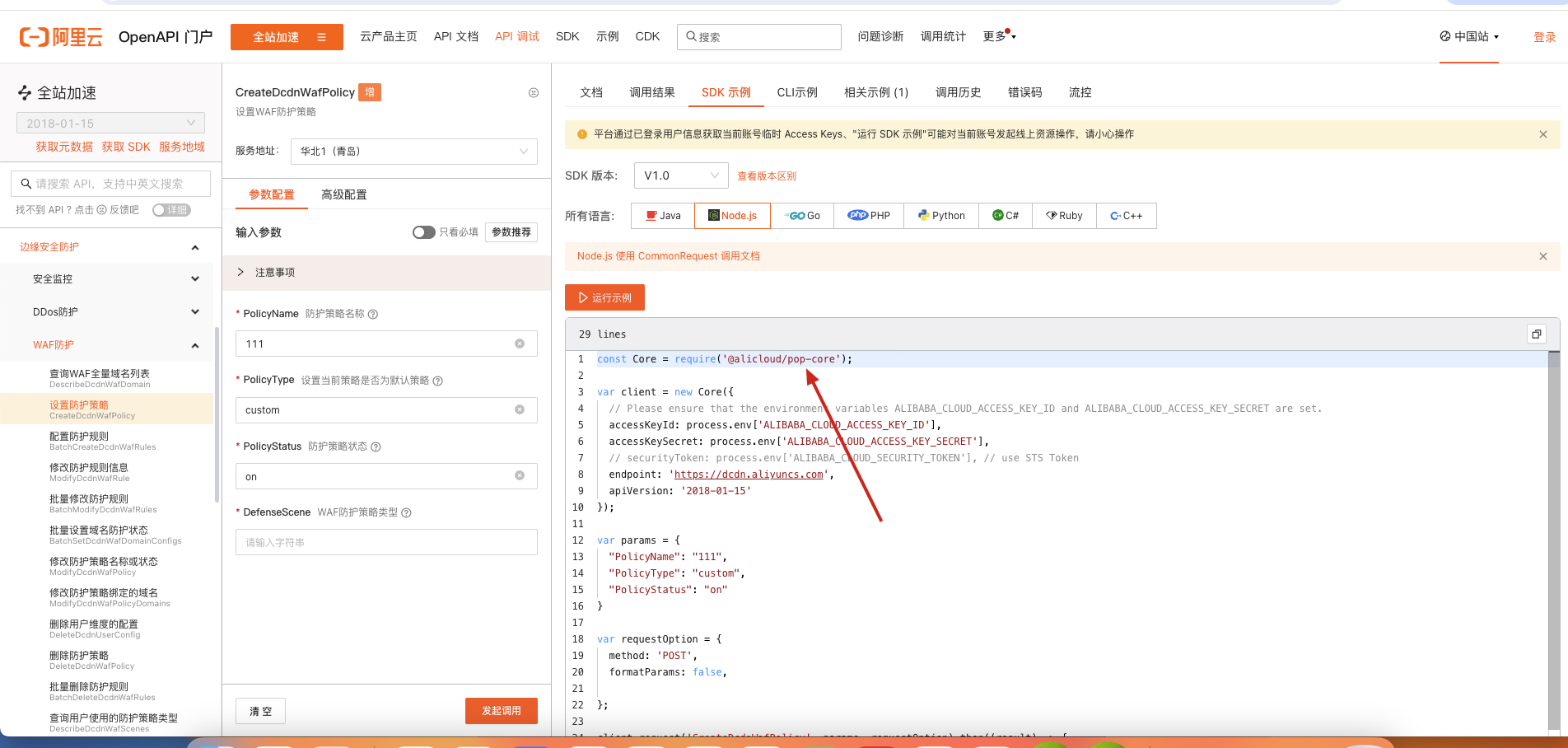Click the feedback smiley icon next to CreateDcdnWafPolicy
The height and width of the screenshot is (748, 1568).
534,93
